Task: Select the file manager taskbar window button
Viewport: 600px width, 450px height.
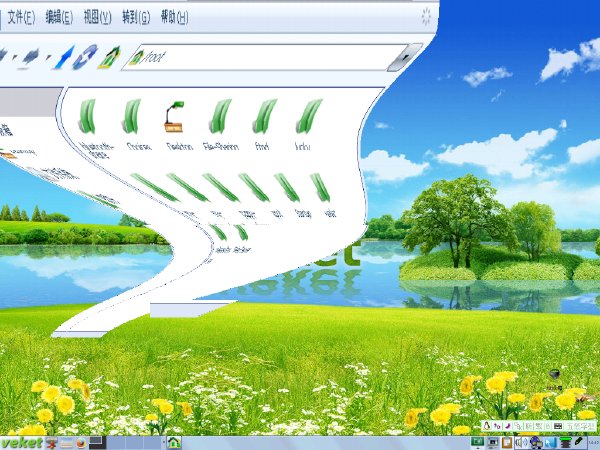Action: point(174,443)
